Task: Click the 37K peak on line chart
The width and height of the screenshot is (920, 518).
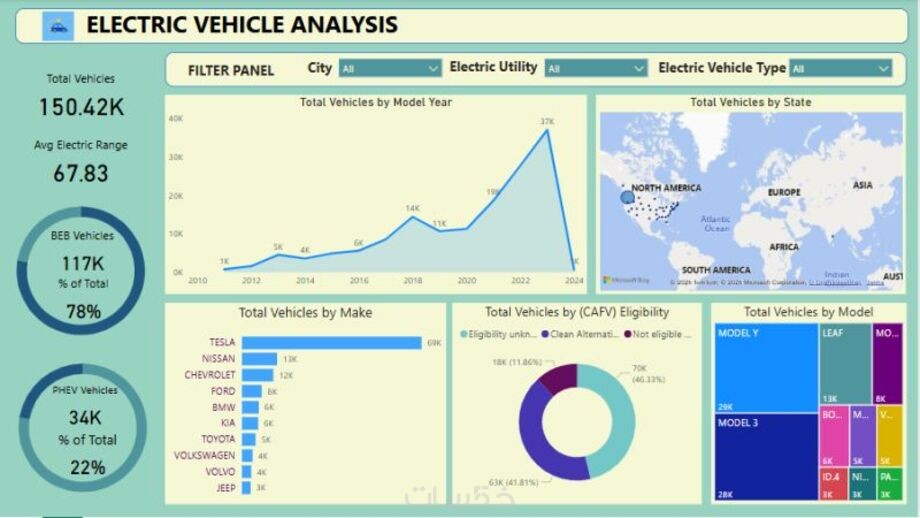Action: (547, 130)
